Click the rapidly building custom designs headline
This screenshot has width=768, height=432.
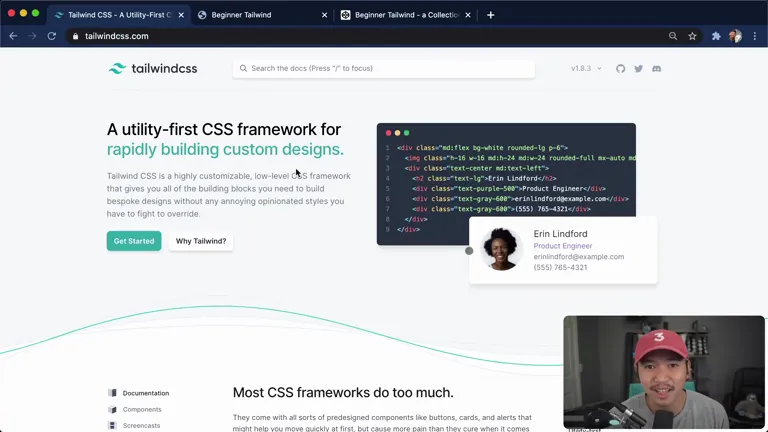click(x=225, y=149)
